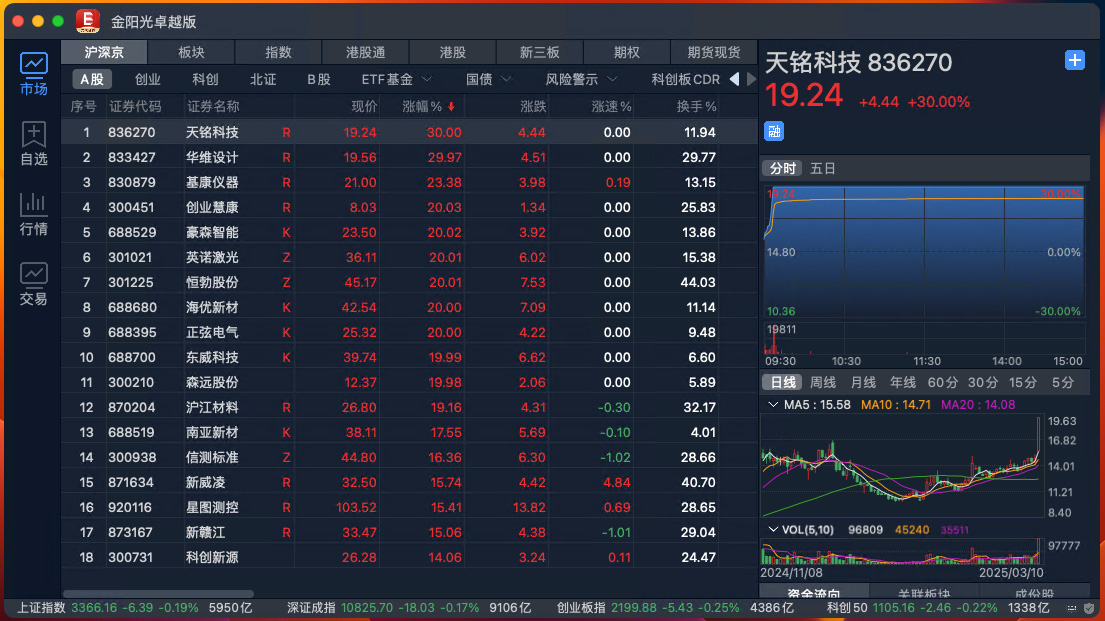Switch to the 港股 tab
The width and height of the screenshot is (1105, 621).
(452, 52)
